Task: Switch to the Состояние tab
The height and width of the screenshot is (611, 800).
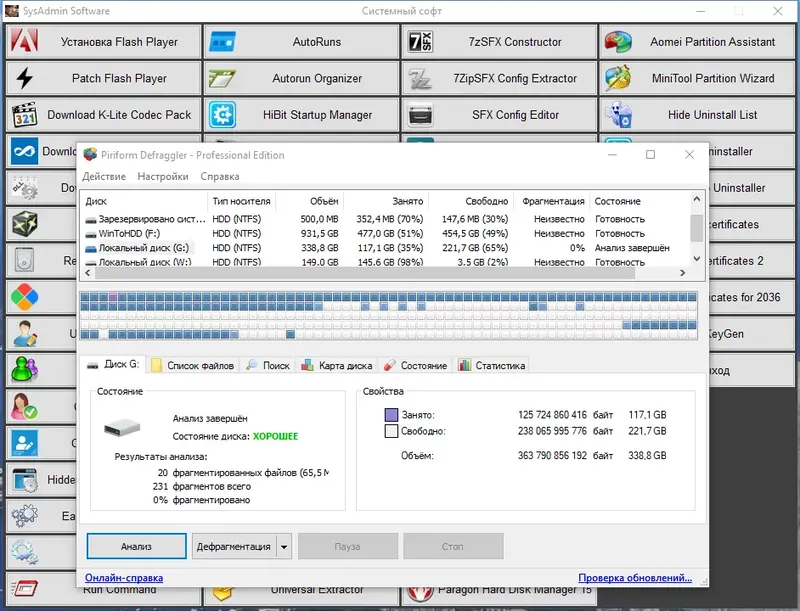Action: (415, 365)
